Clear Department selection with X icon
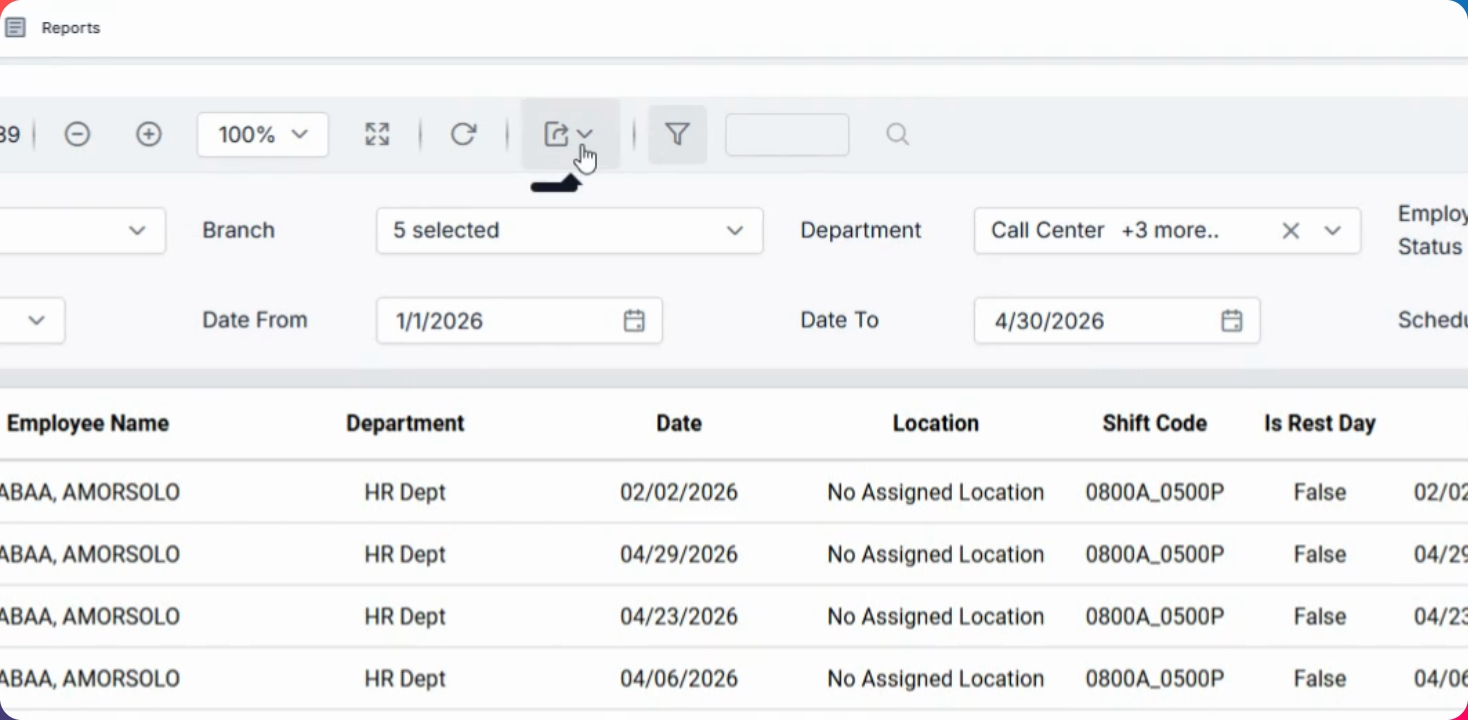1468x720 pixels. pyautogui.click(x=1291, y=231)
